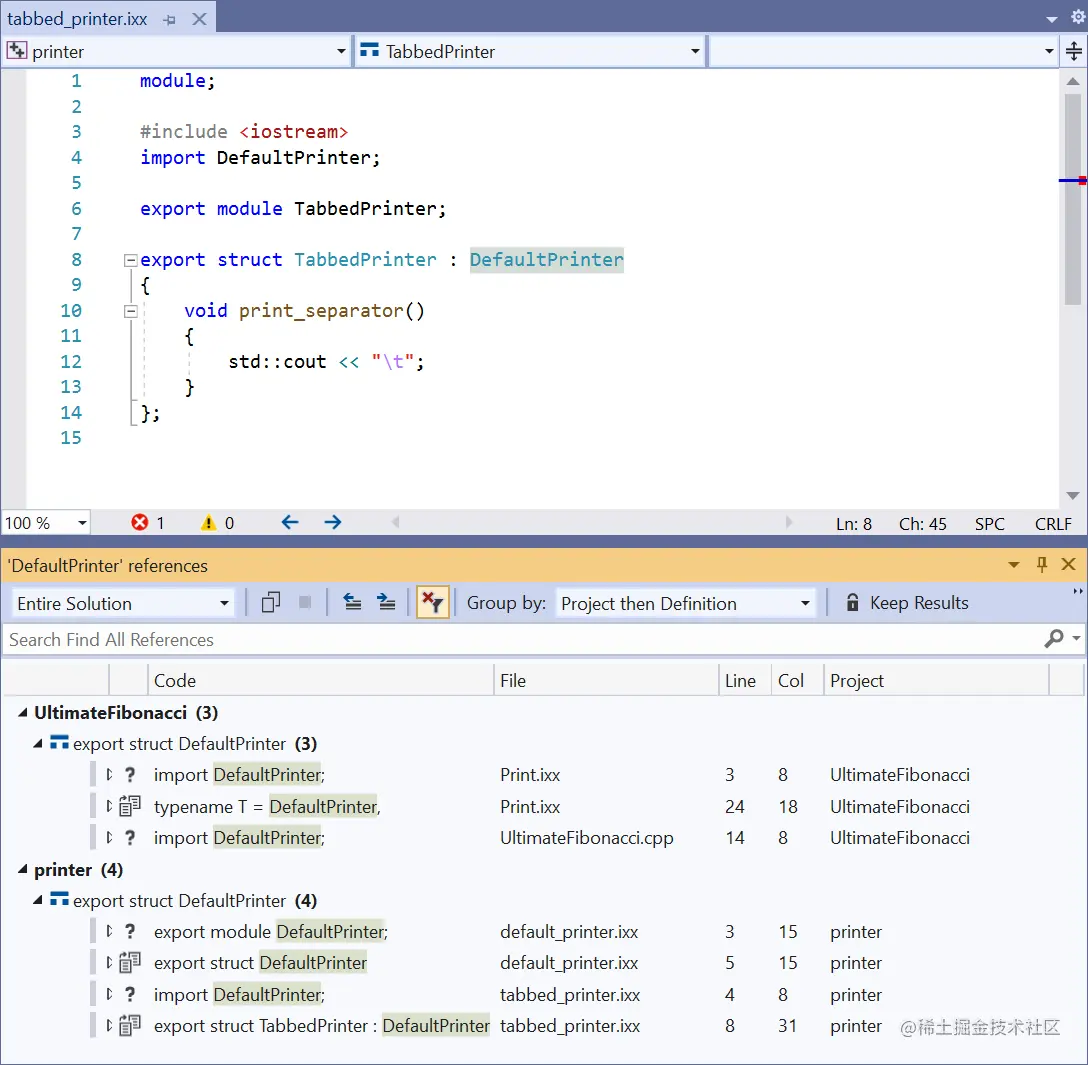Image resolution: width=1088 pixels, height=1065 pixels.
Task: Click the editor scroll up arrow
Action: 1073,81
